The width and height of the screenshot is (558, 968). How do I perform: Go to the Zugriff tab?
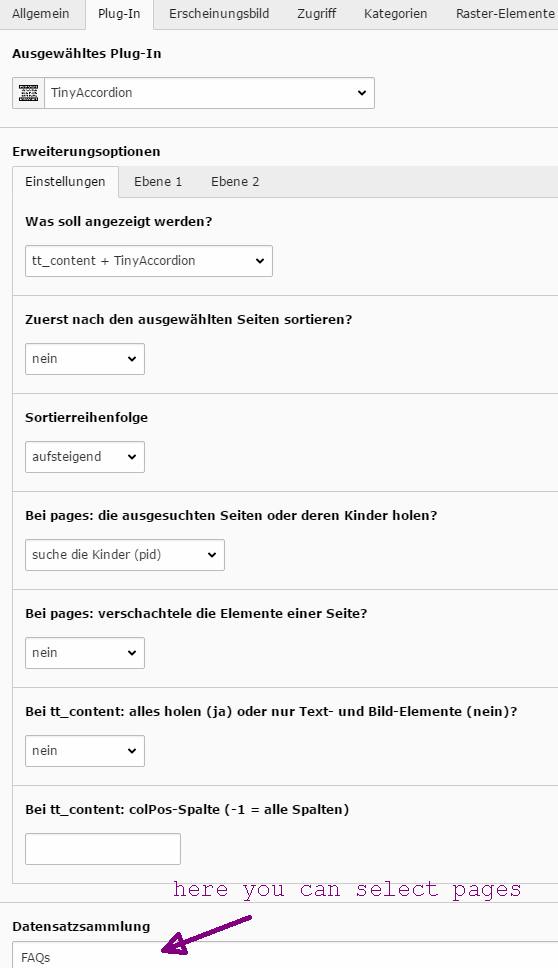point(317,14)
